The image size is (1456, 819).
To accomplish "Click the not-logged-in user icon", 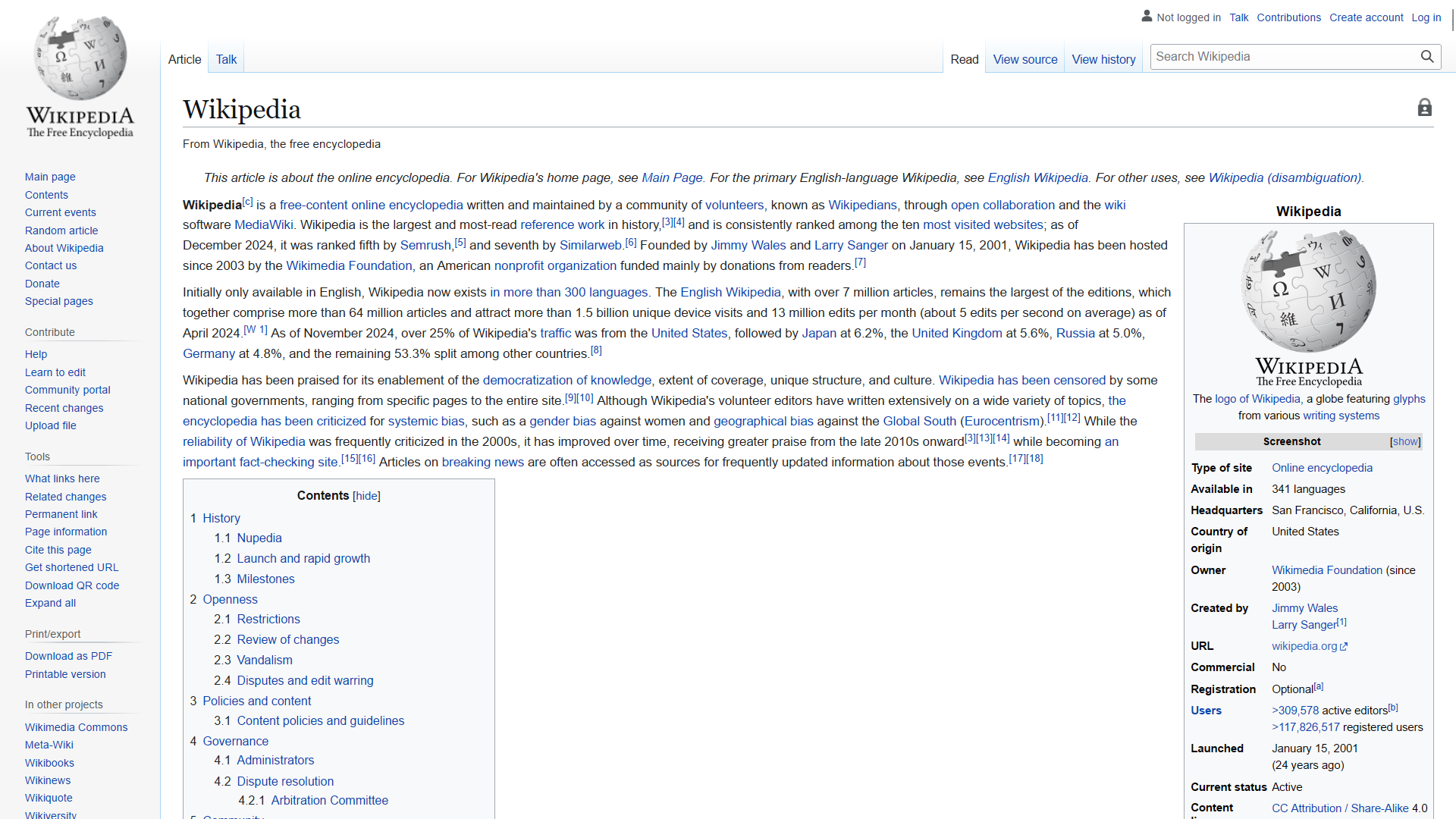I will 1147,16.
